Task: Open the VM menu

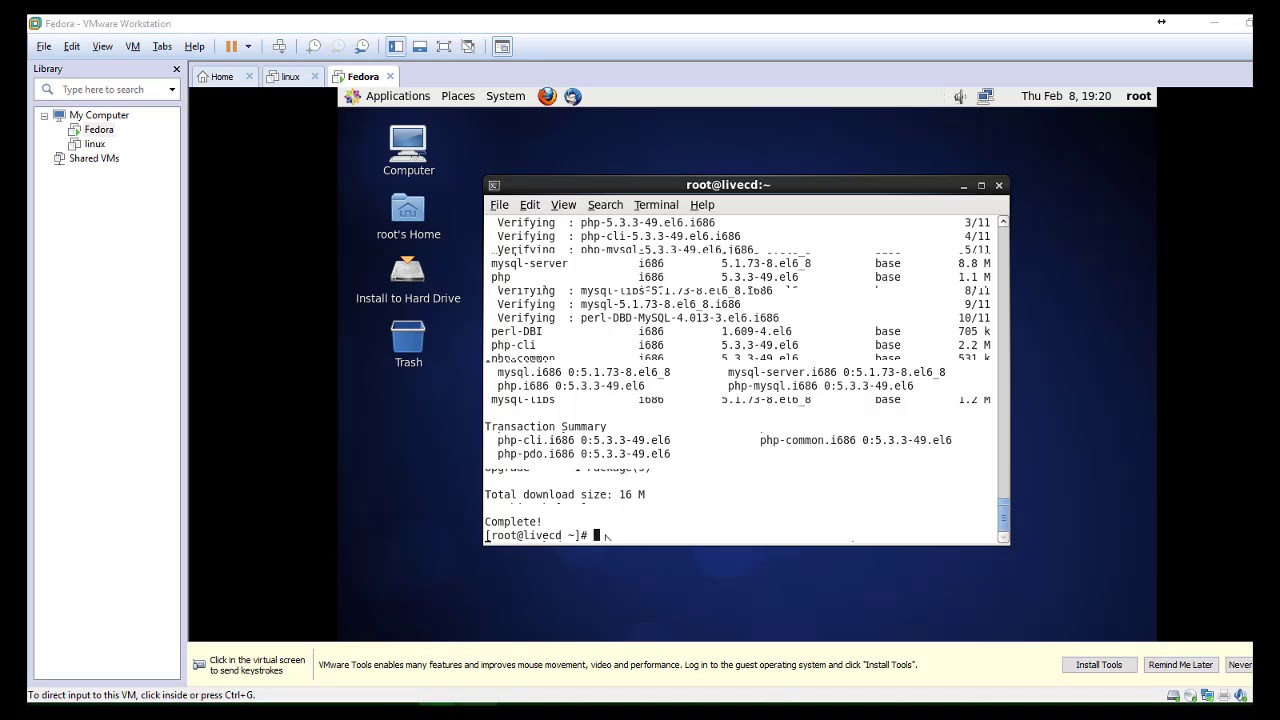Action: 132,46
